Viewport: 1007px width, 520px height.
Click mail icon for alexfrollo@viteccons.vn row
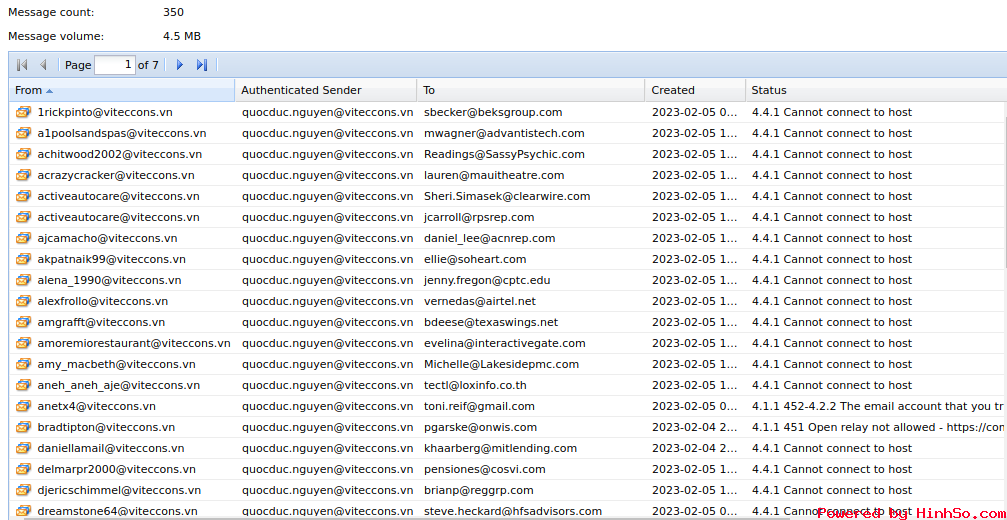tap(24, 301)
